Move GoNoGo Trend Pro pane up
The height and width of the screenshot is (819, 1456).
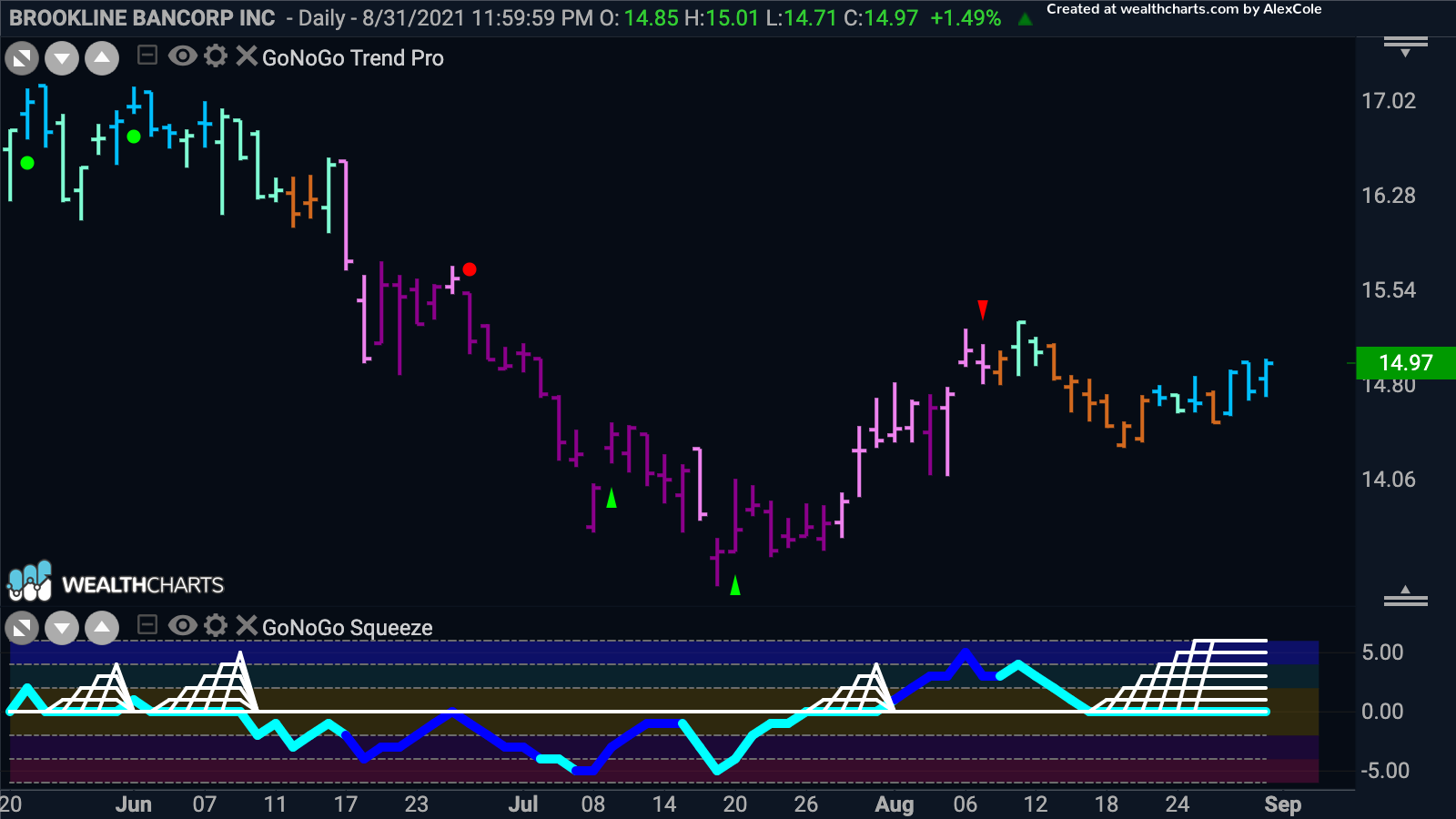102,59
